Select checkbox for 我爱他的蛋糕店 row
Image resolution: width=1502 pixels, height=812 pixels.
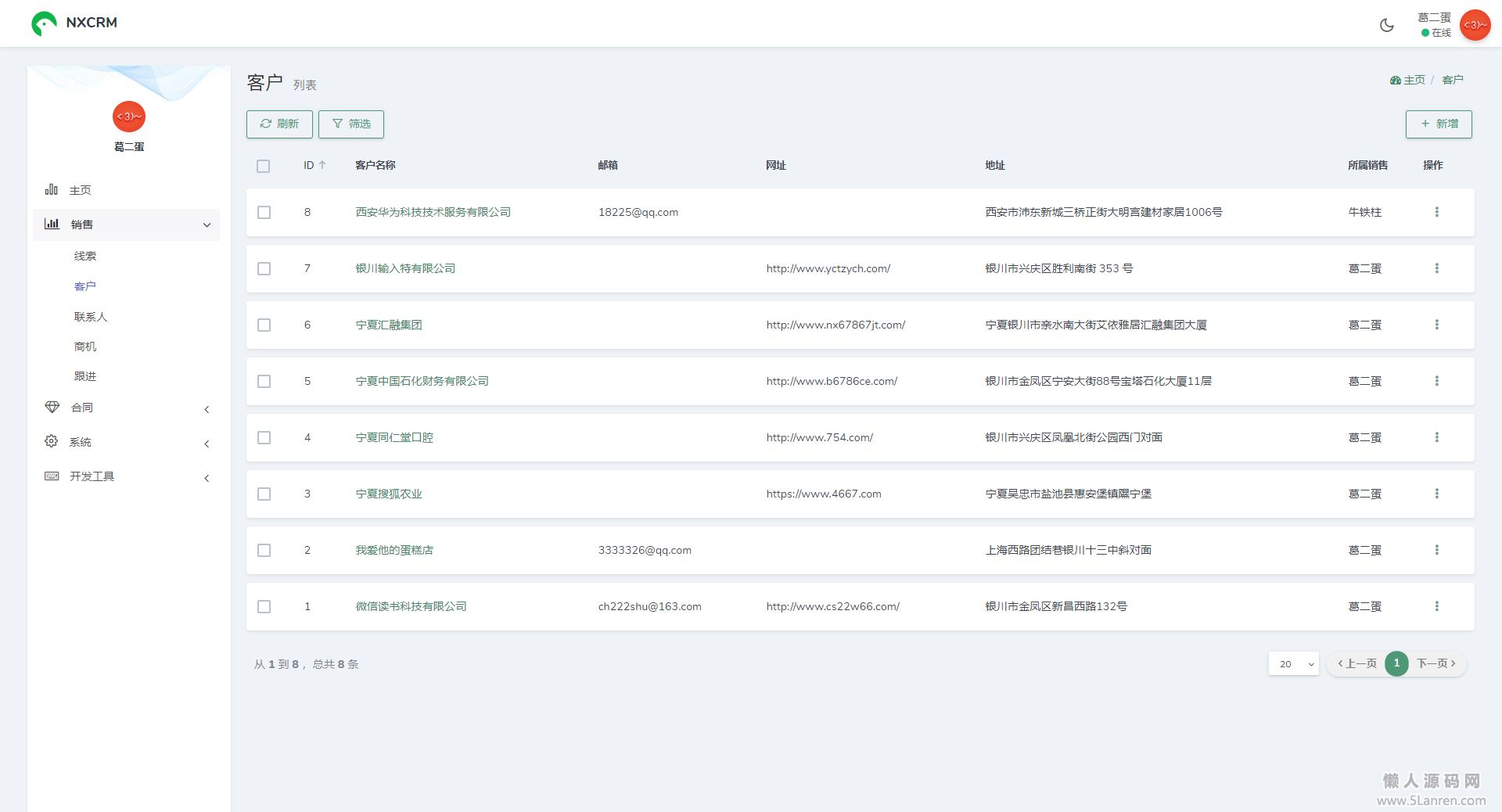264,550
